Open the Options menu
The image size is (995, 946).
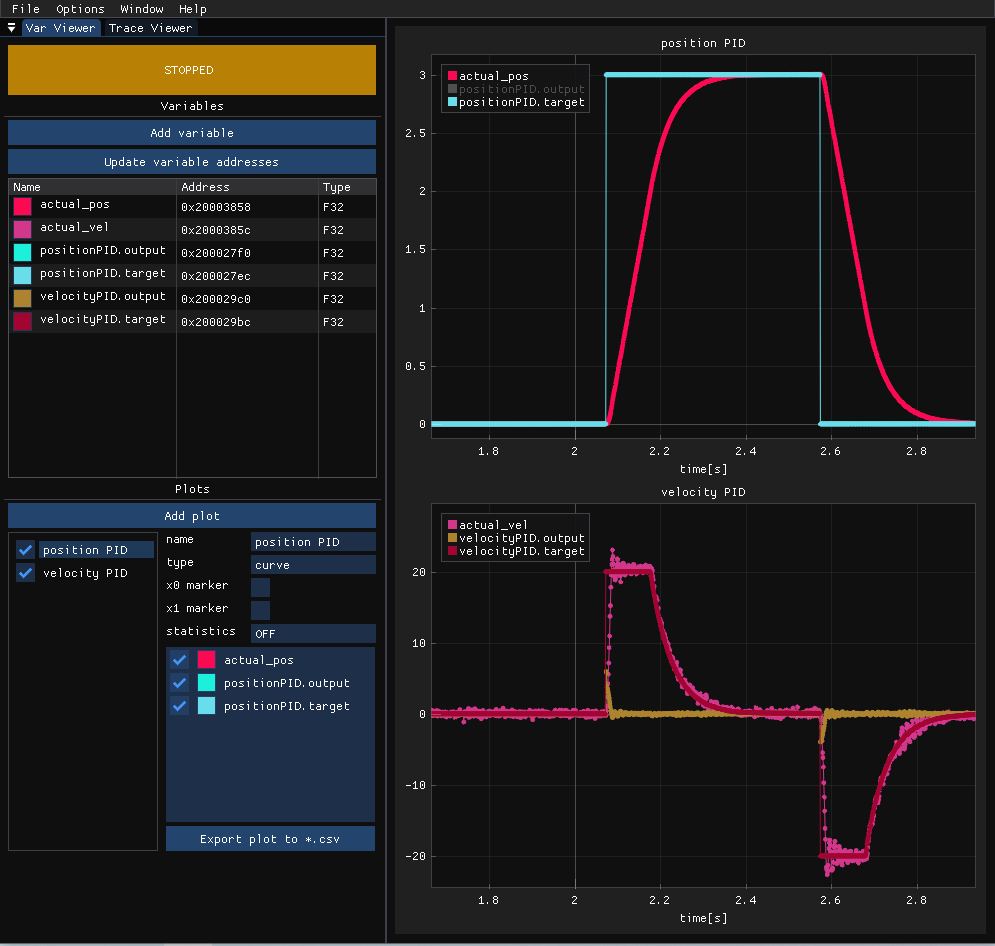[x=80, y=9]
